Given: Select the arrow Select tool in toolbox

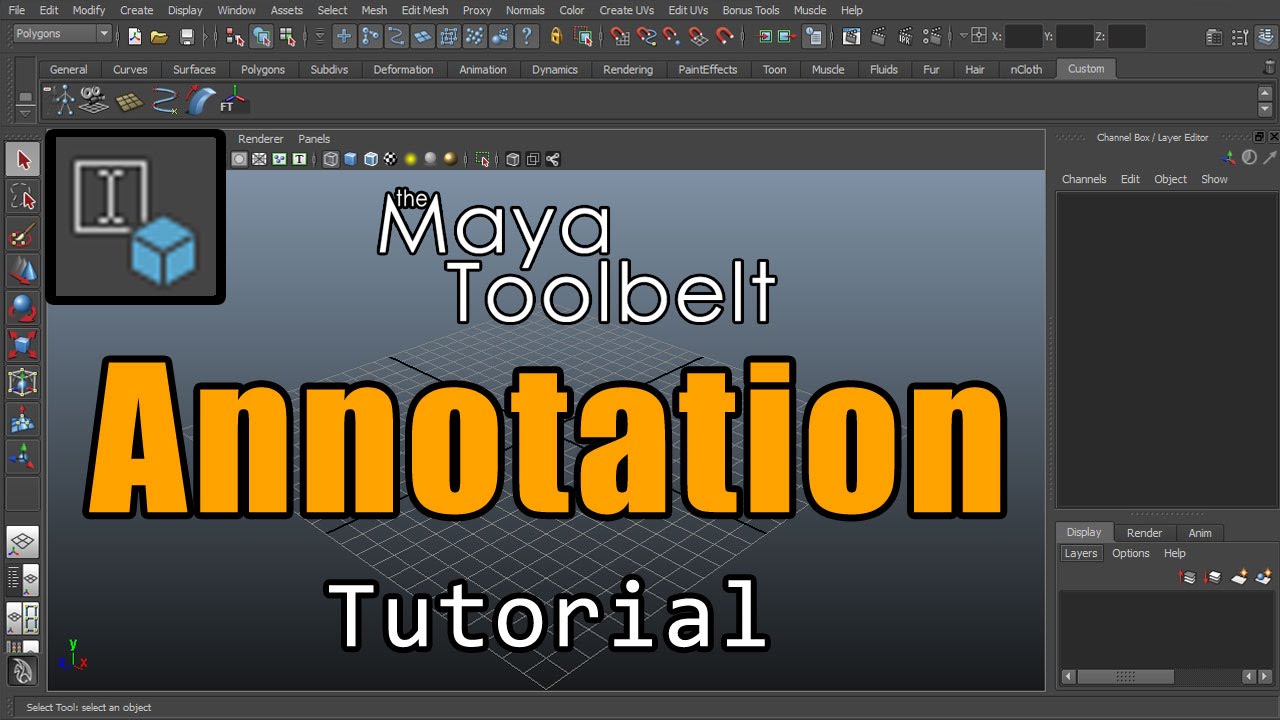Looking at the screenshot, I should pyautogui.click(x=23, y=160).
